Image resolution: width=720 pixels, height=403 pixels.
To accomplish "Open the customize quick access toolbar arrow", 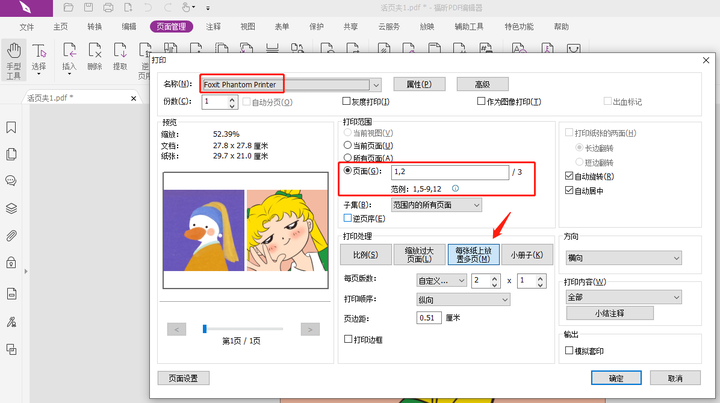I will pyautogui.click(x=208, y=8).
